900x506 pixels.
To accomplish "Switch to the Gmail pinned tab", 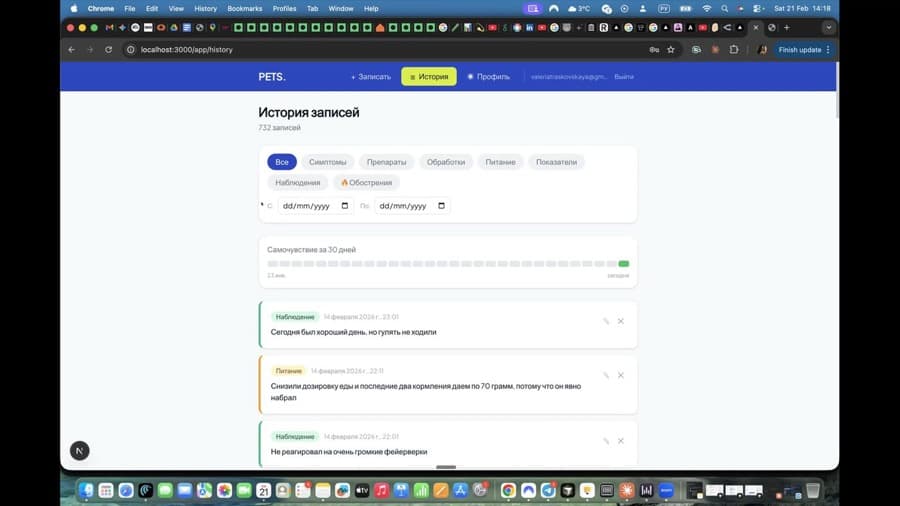I will [109, 28].
